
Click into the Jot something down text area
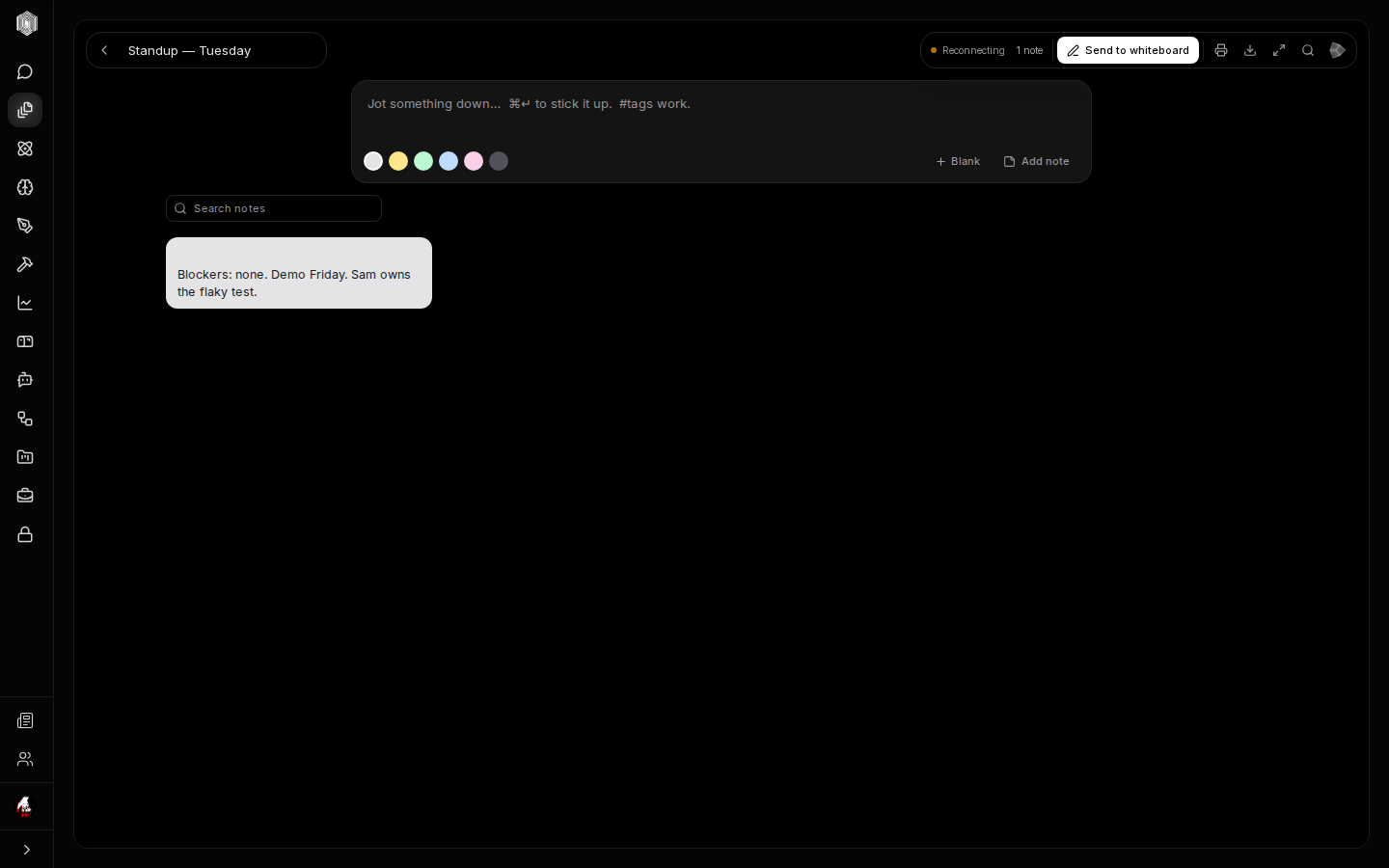[x=722, y=113]
